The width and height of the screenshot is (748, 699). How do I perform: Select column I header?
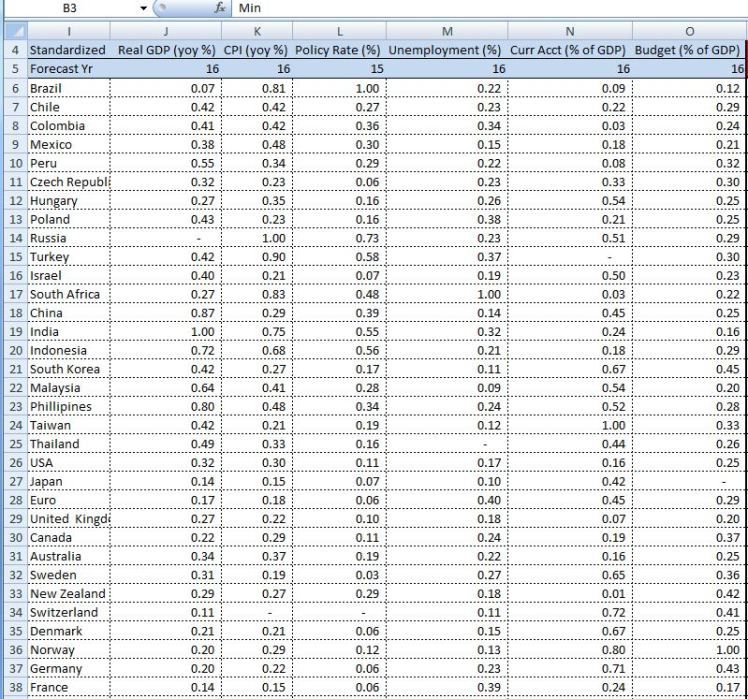tap(66, 31)
